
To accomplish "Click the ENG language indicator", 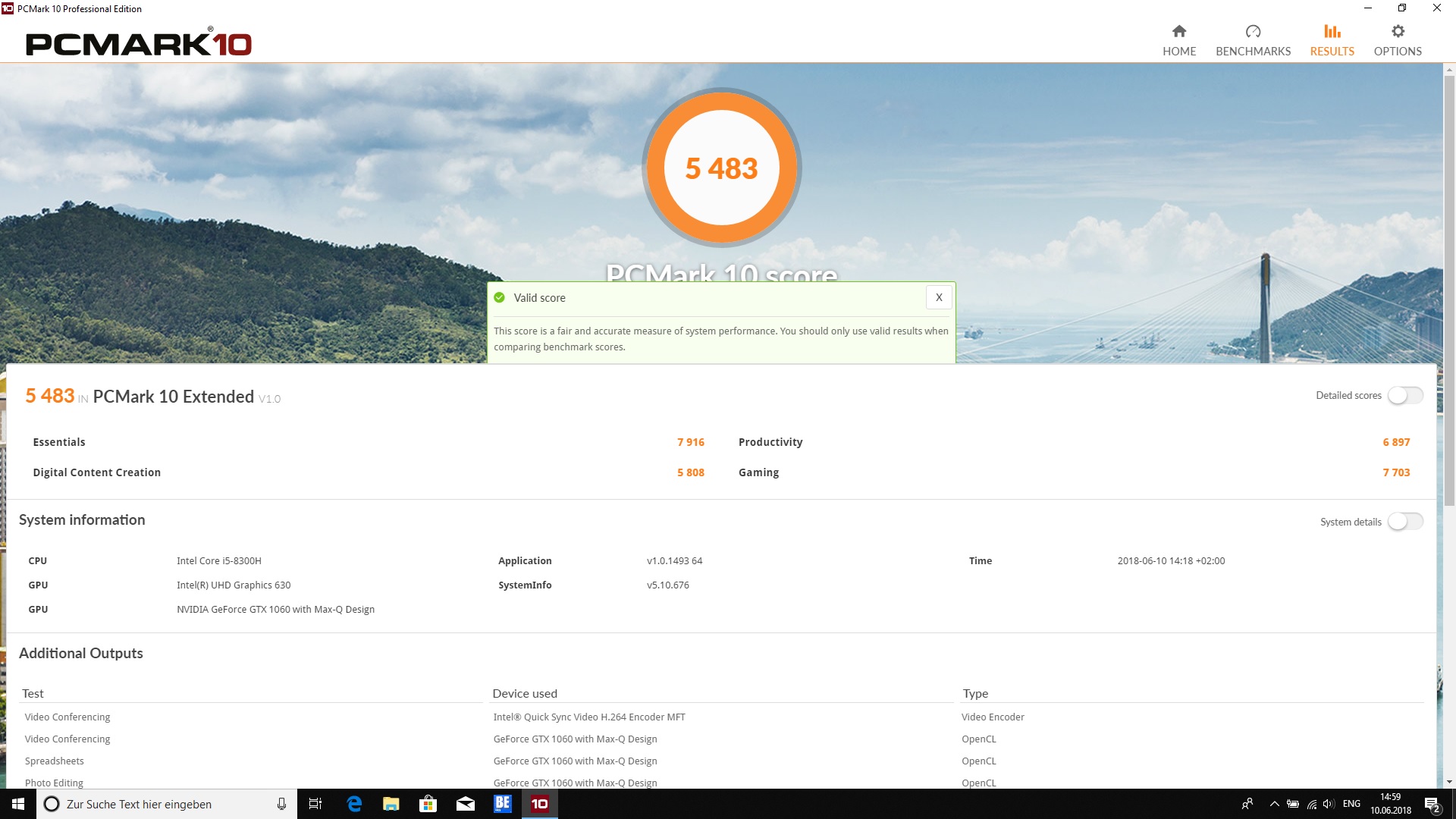I will [x=1351, y=804].
